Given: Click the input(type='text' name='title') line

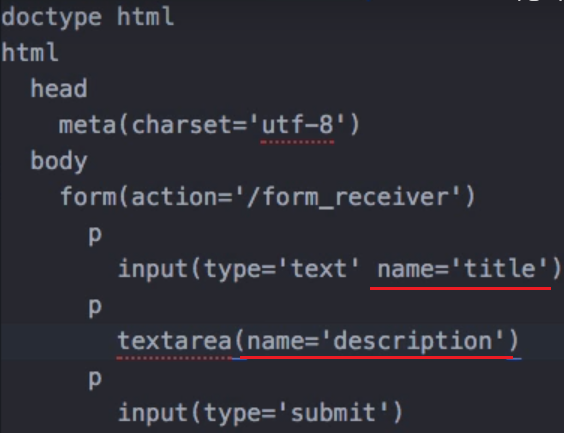Looking at the screenshot, I should [340, 269].
